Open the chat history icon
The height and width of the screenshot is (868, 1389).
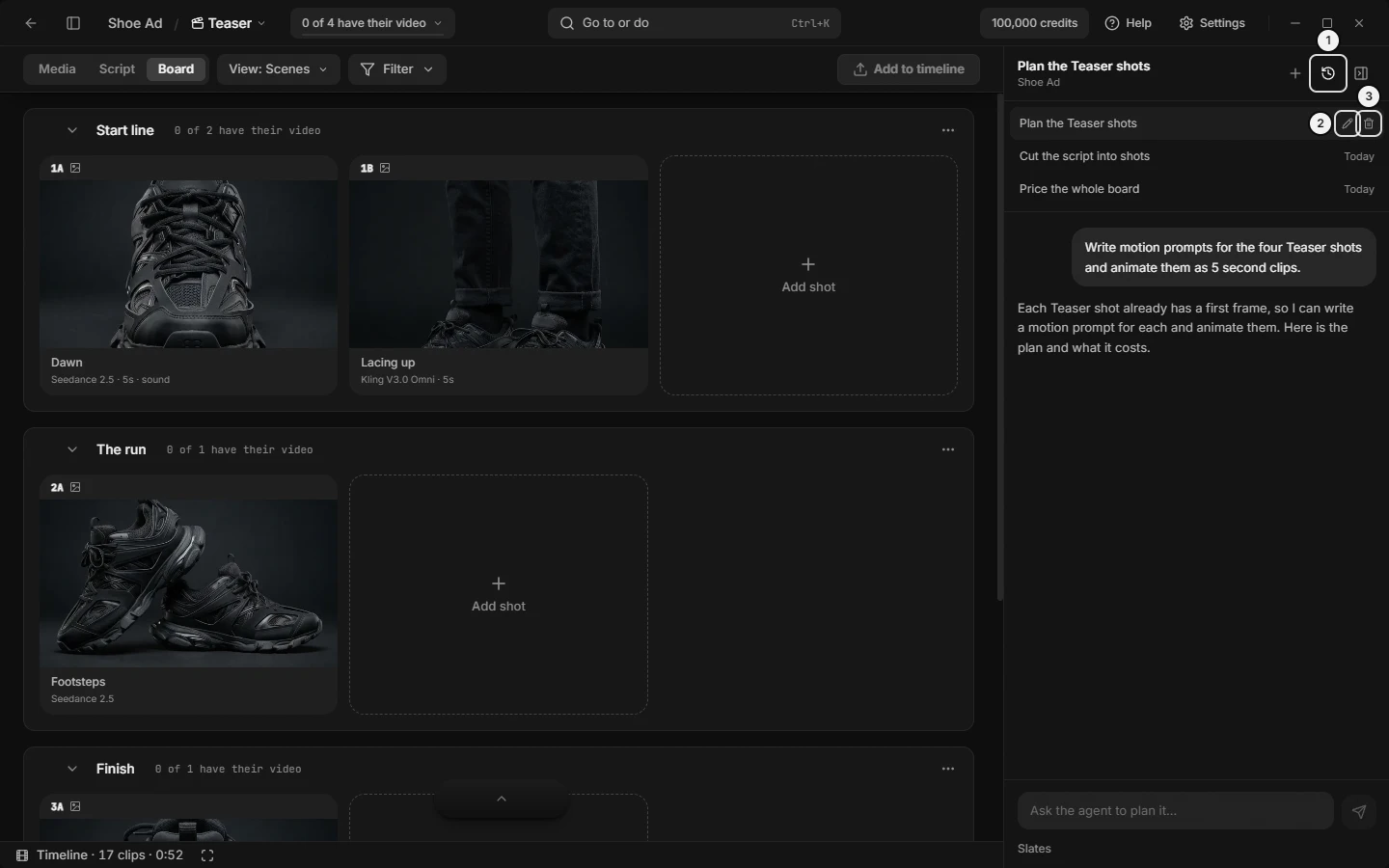pos(1328,73)
